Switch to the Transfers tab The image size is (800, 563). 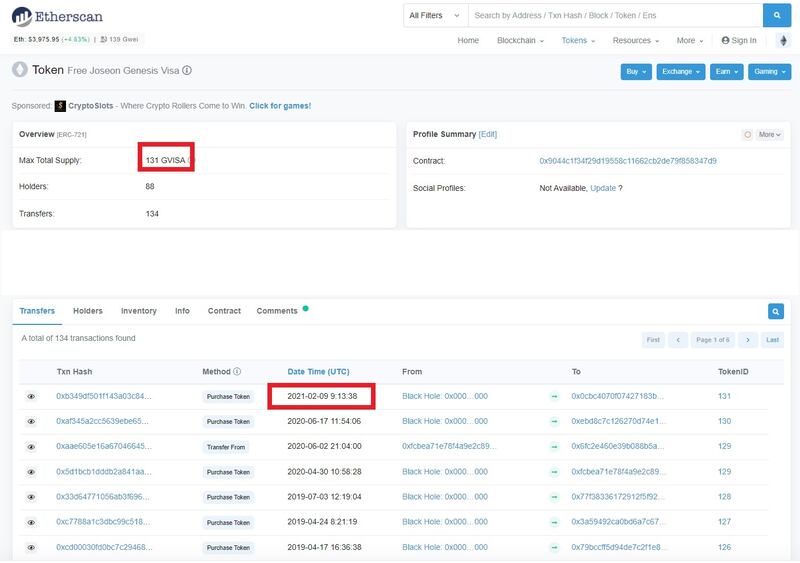click(37, 311)
